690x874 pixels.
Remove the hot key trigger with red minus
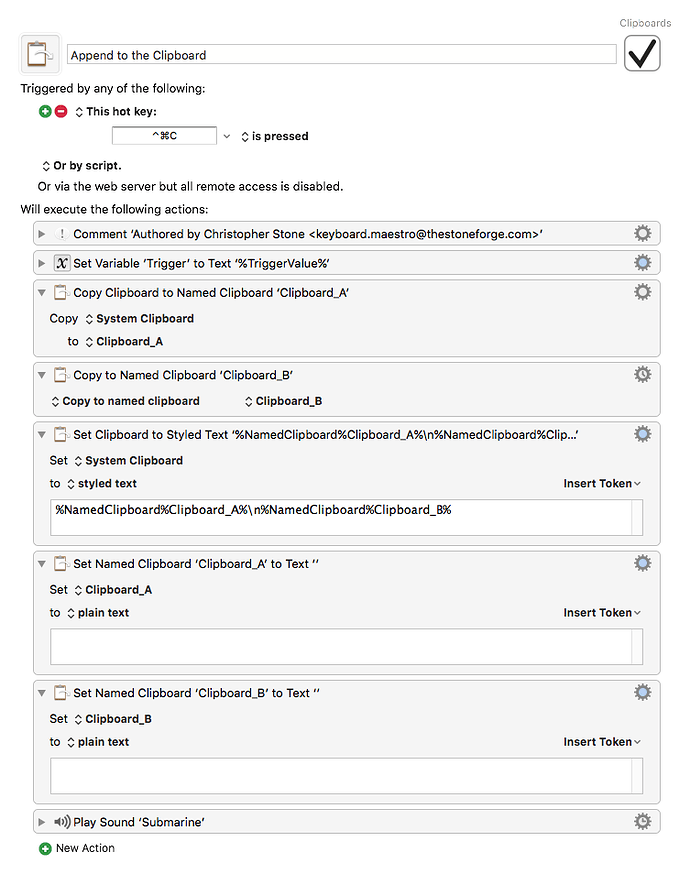click(x=61, y=111)
